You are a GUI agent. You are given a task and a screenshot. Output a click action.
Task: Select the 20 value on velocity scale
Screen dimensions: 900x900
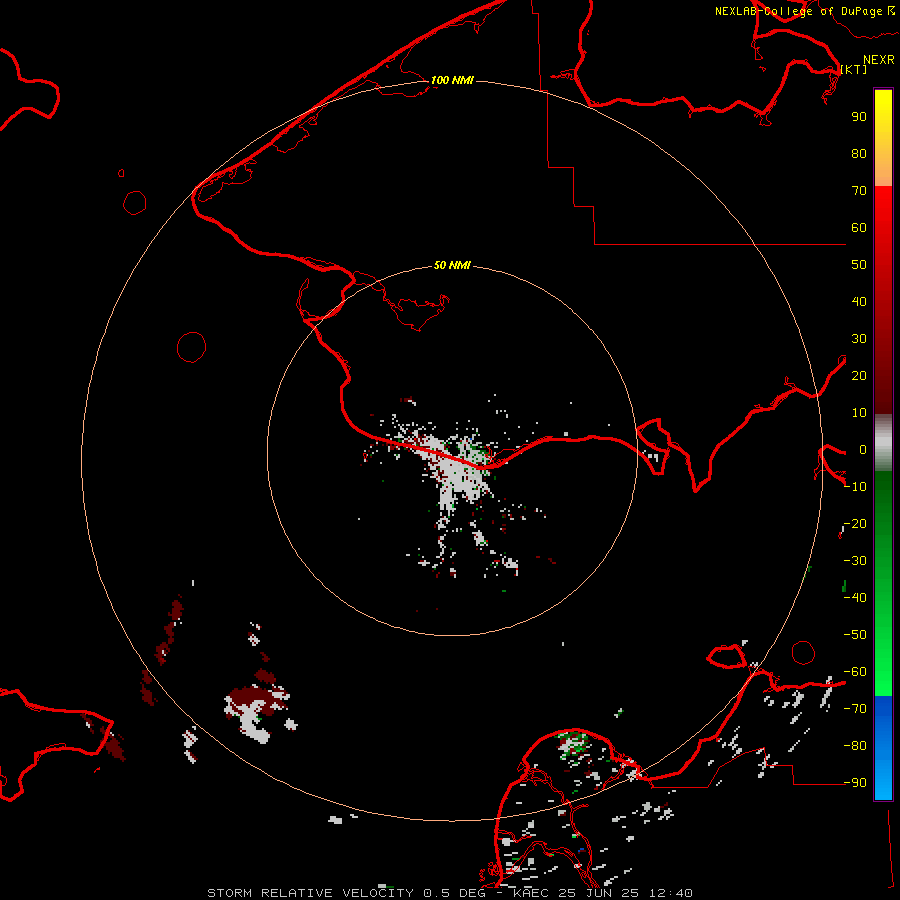click(859, 376)
